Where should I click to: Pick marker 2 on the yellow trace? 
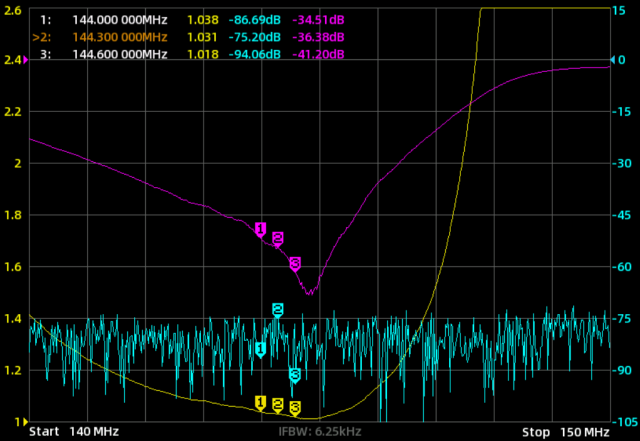[x=278, y=405]
